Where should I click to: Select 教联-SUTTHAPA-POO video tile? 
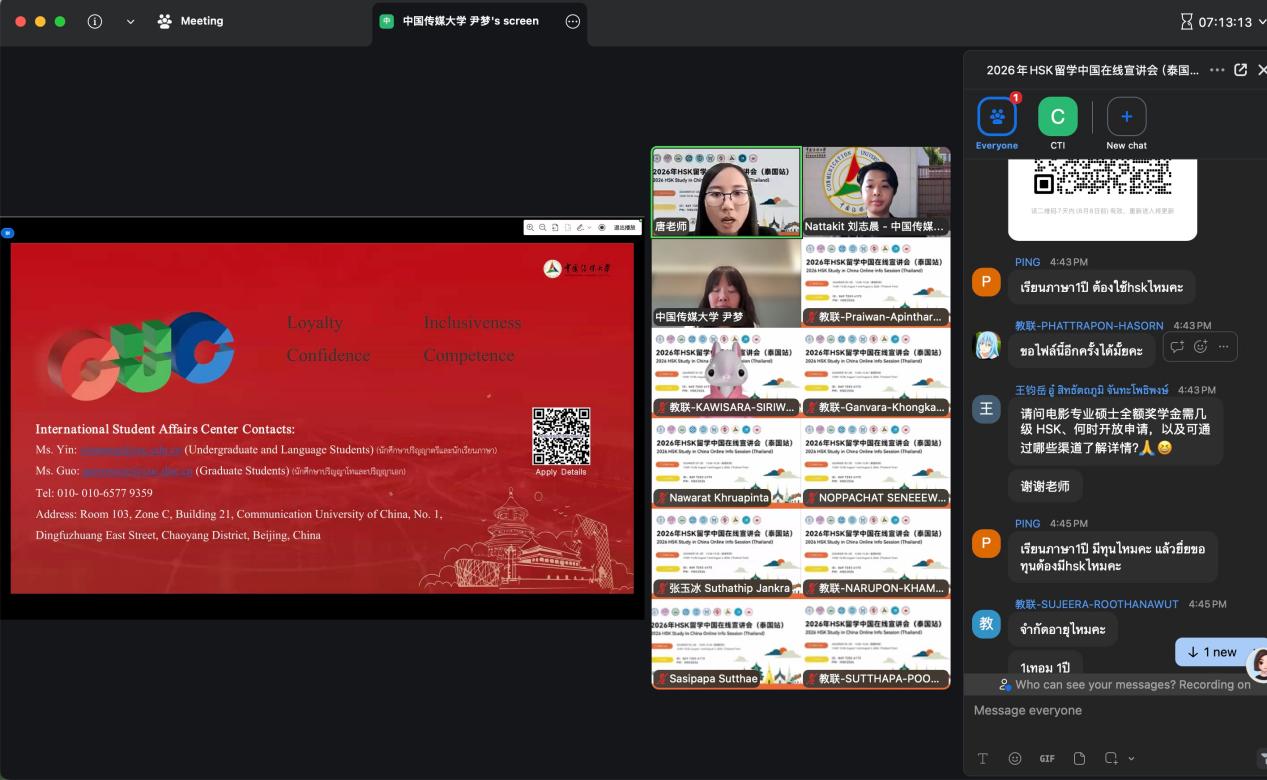(876, 643)
